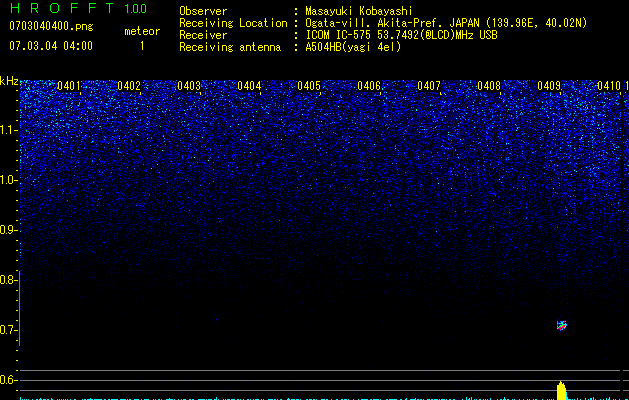
Task: Select the filename 0703040400.png
Action: (x=51, y=27)
